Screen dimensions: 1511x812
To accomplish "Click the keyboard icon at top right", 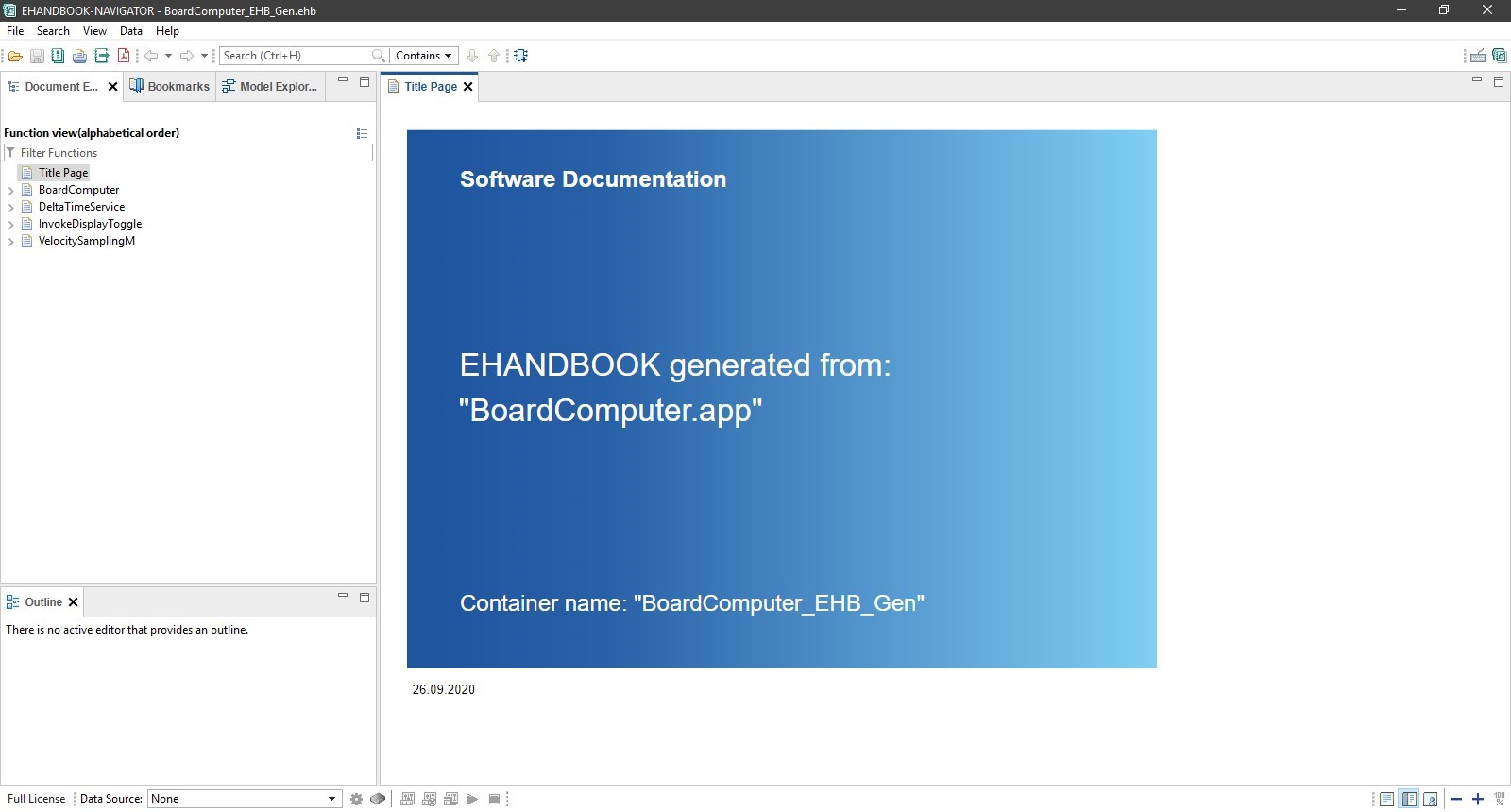I will [x=1478, y=56].
